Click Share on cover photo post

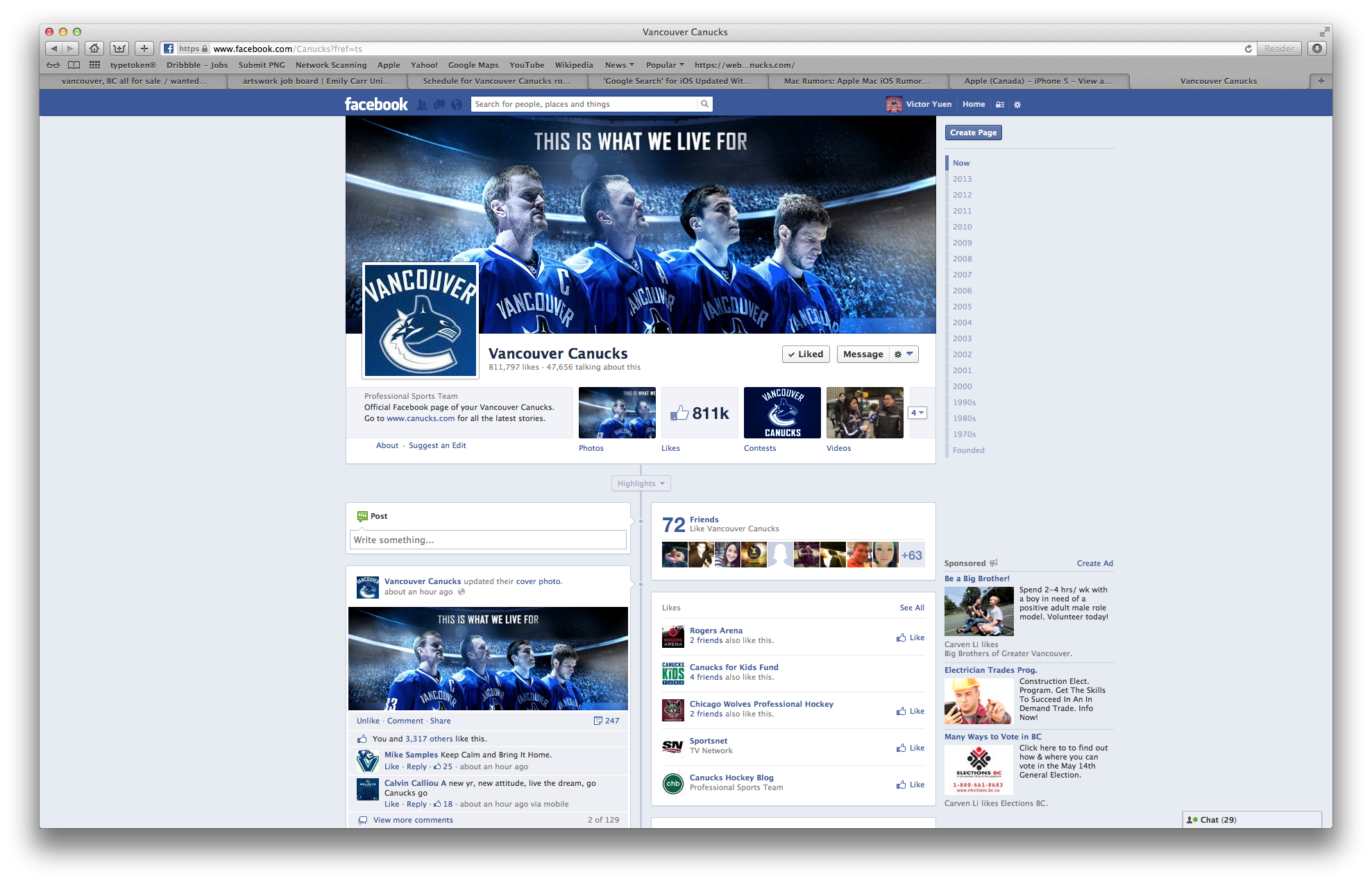tap(440, 721)
